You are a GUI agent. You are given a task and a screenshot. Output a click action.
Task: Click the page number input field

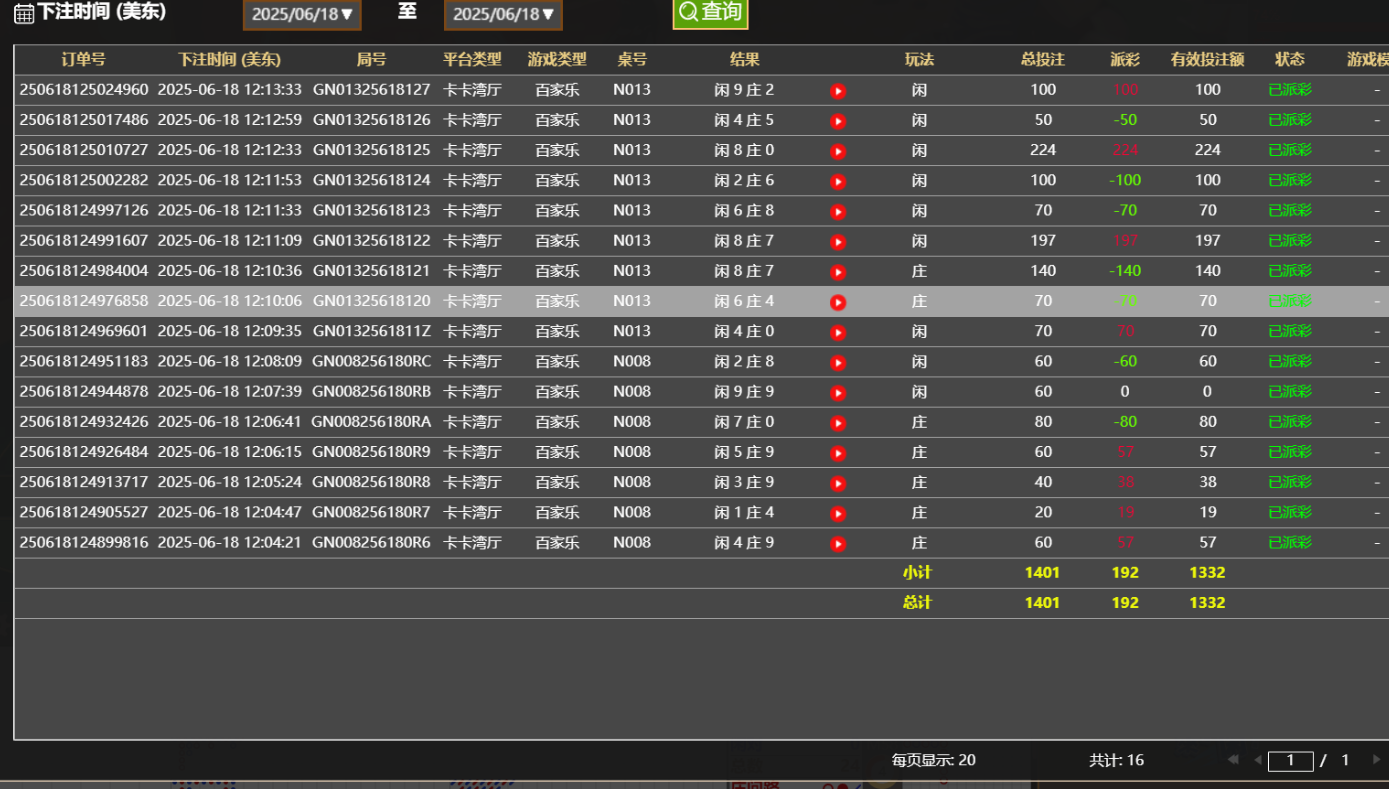1290,761
